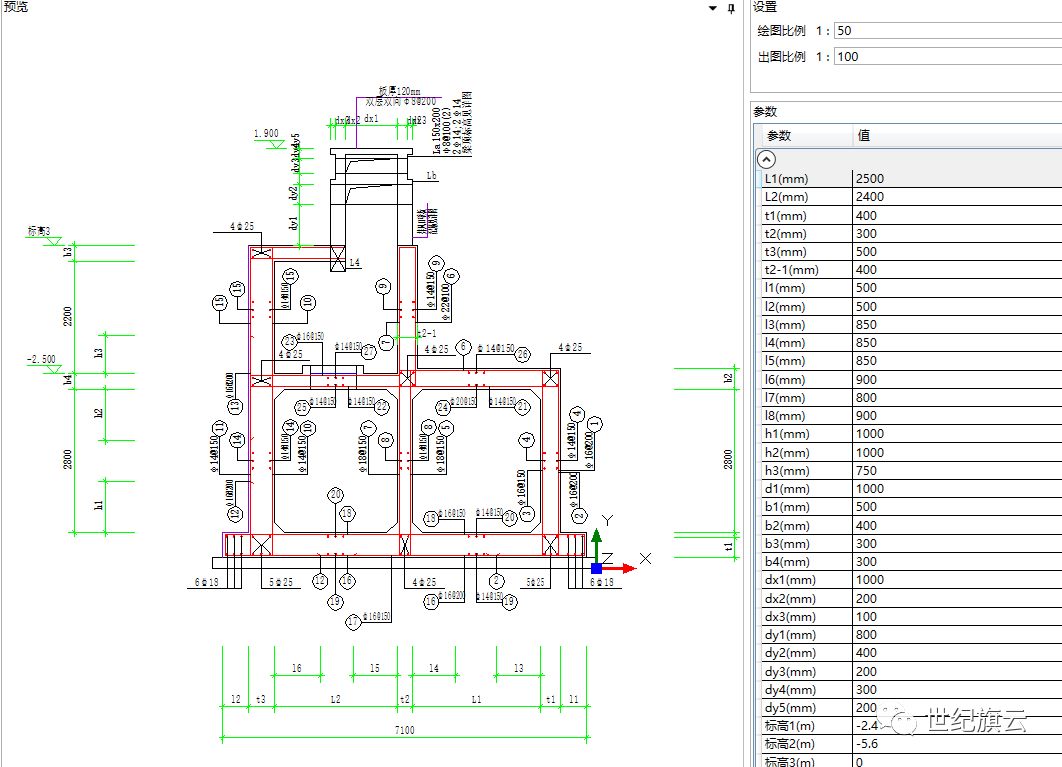Click the dy2(mm) value cell
Viewport: 1062px width, 767px height.
click(x=957, y=653)
